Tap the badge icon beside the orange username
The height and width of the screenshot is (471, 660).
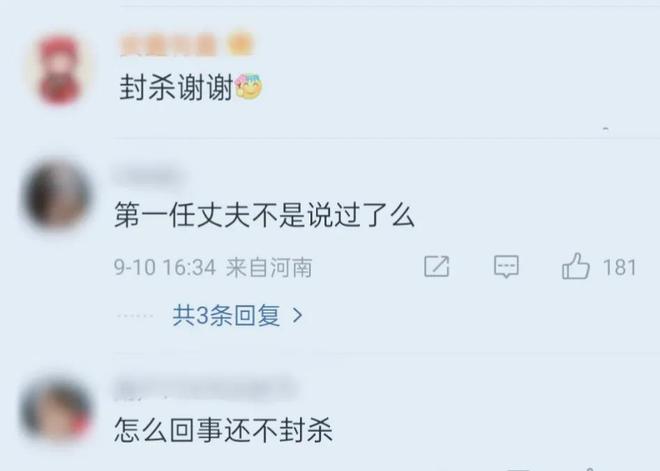[240, 45]
